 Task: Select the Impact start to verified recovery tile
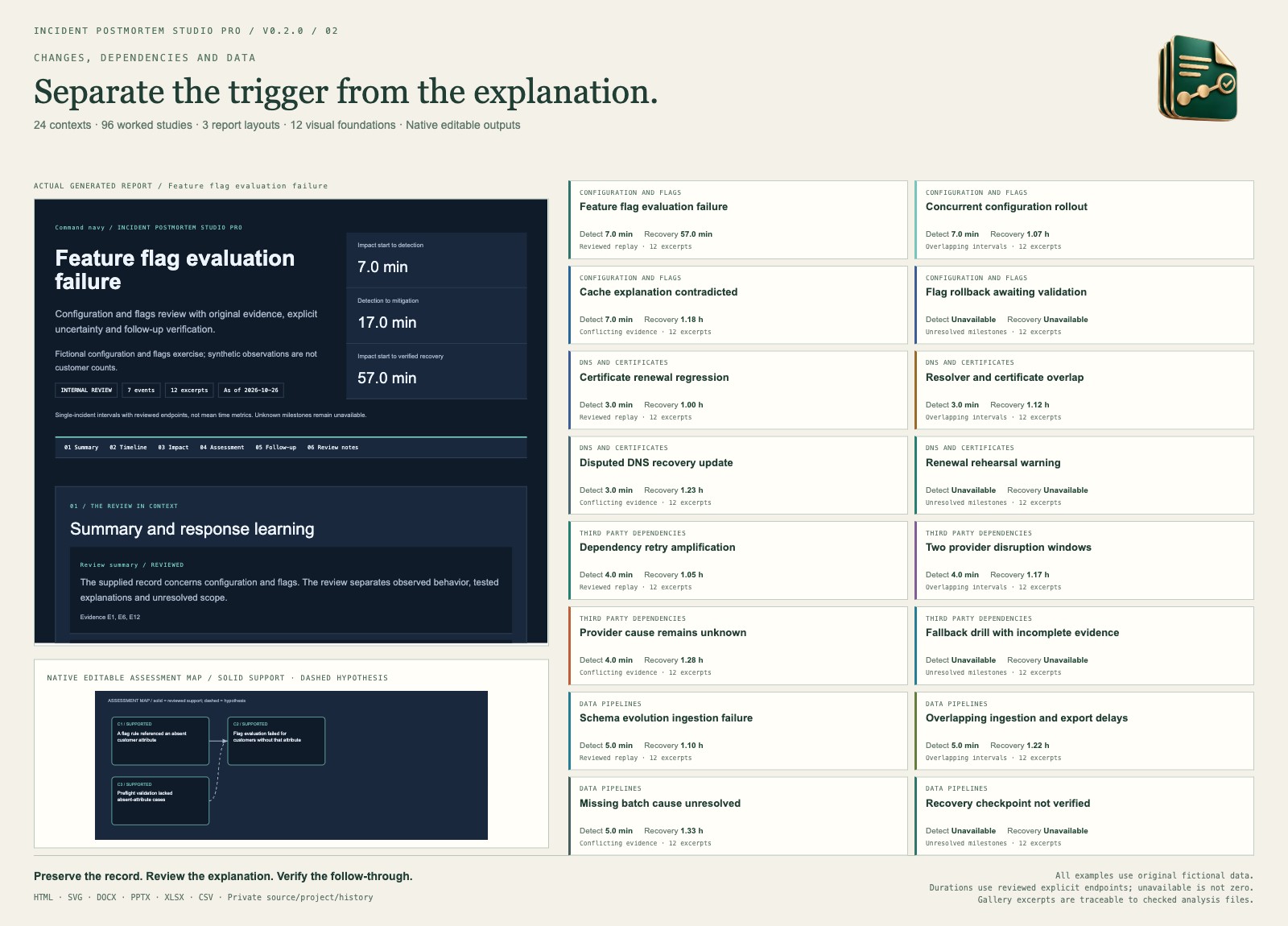[436, 371]
